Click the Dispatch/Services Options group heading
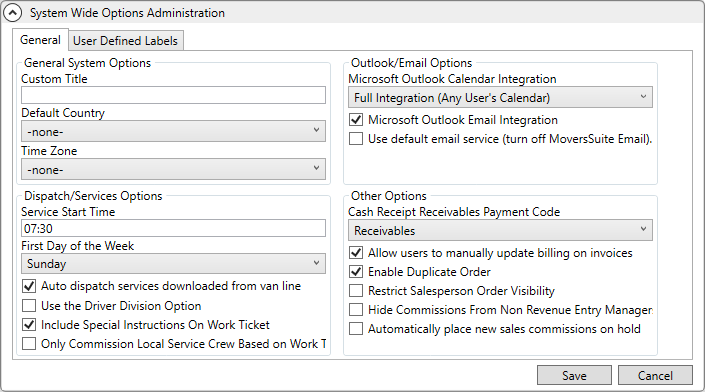This screenshot has width=705, height=392. pos(93,196)
